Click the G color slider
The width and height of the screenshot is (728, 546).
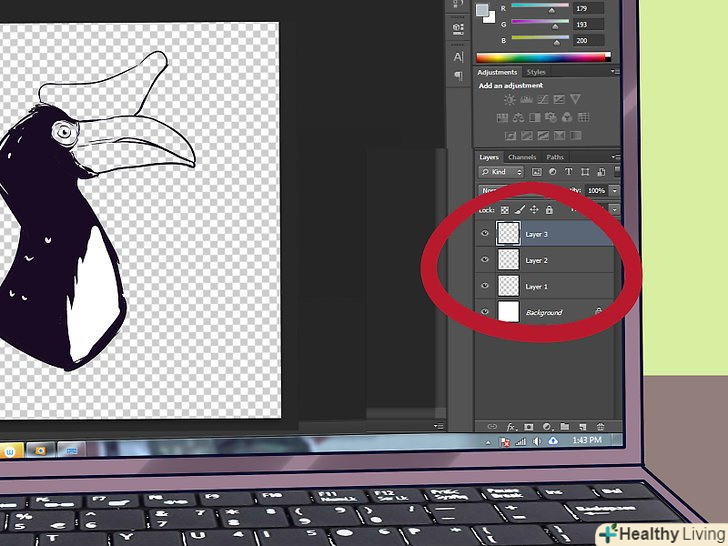(540, 23)
